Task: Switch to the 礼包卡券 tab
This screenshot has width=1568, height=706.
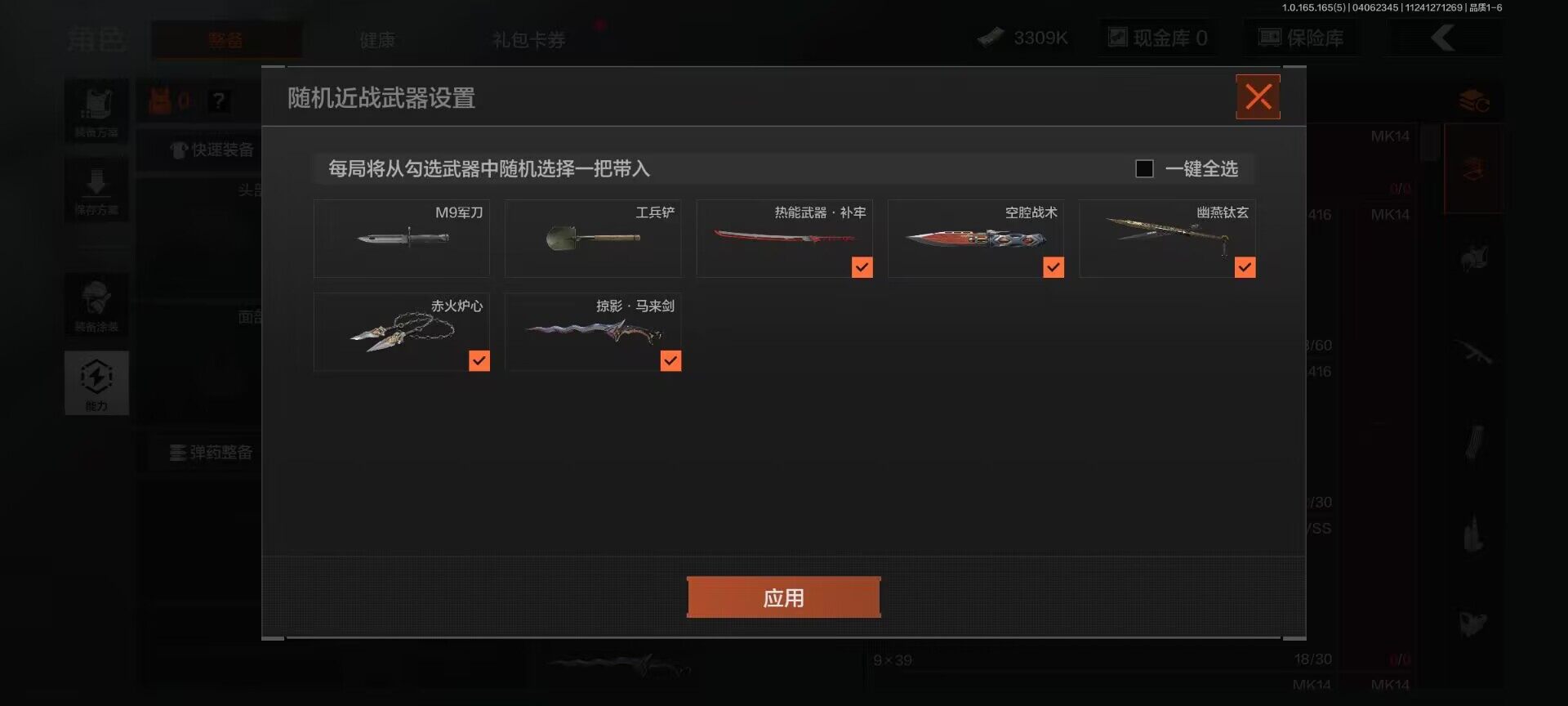Action: point(528,39)
